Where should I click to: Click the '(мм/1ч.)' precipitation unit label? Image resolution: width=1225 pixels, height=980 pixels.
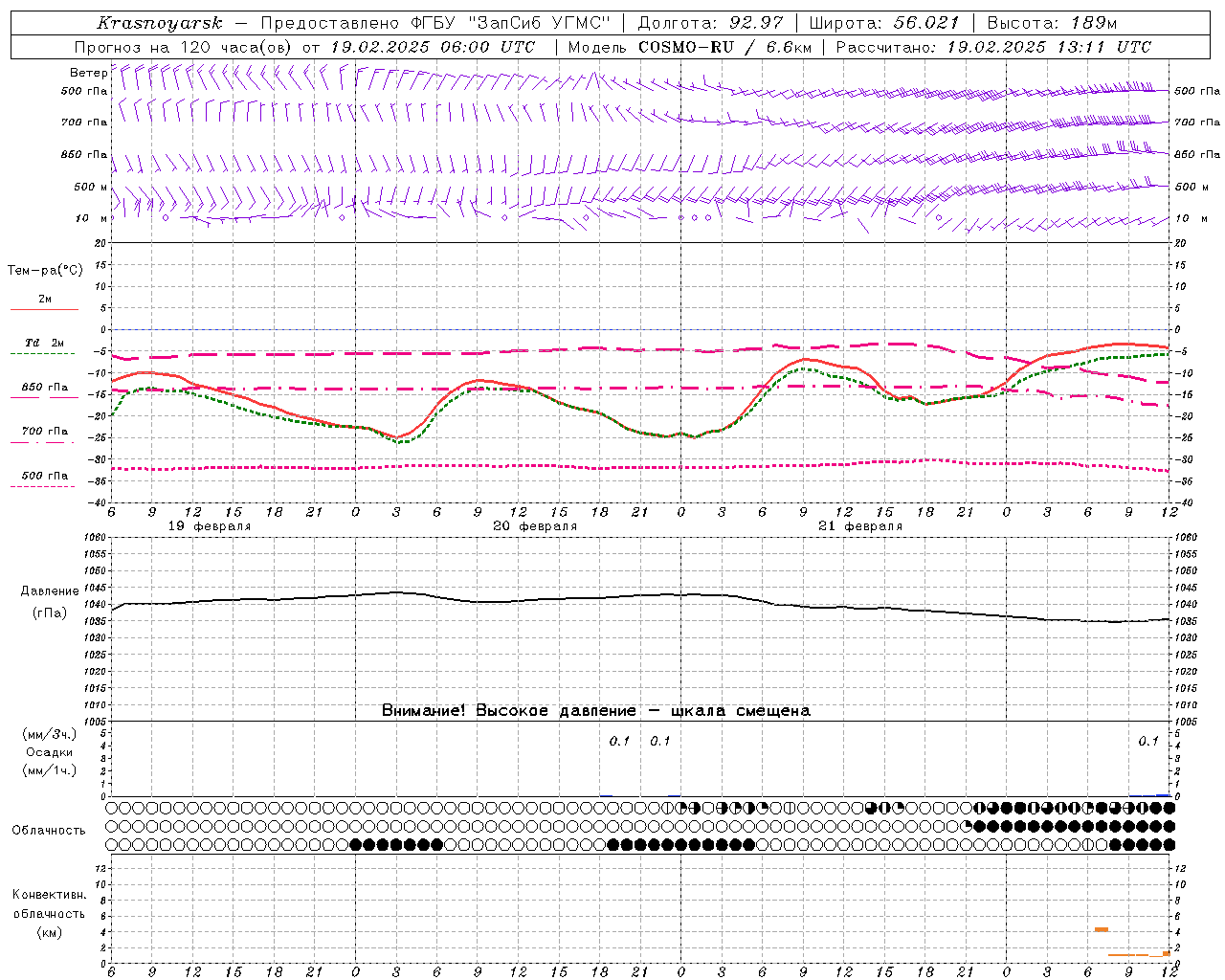[x=50, y=770]
